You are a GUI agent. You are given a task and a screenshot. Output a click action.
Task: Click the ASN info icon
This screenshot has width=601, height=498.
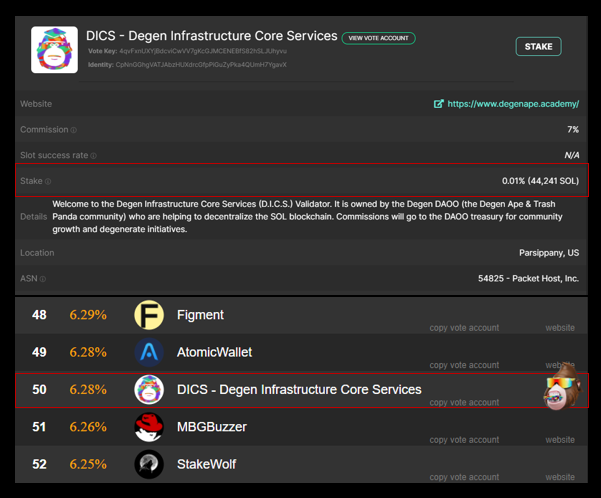click(43, 279)
